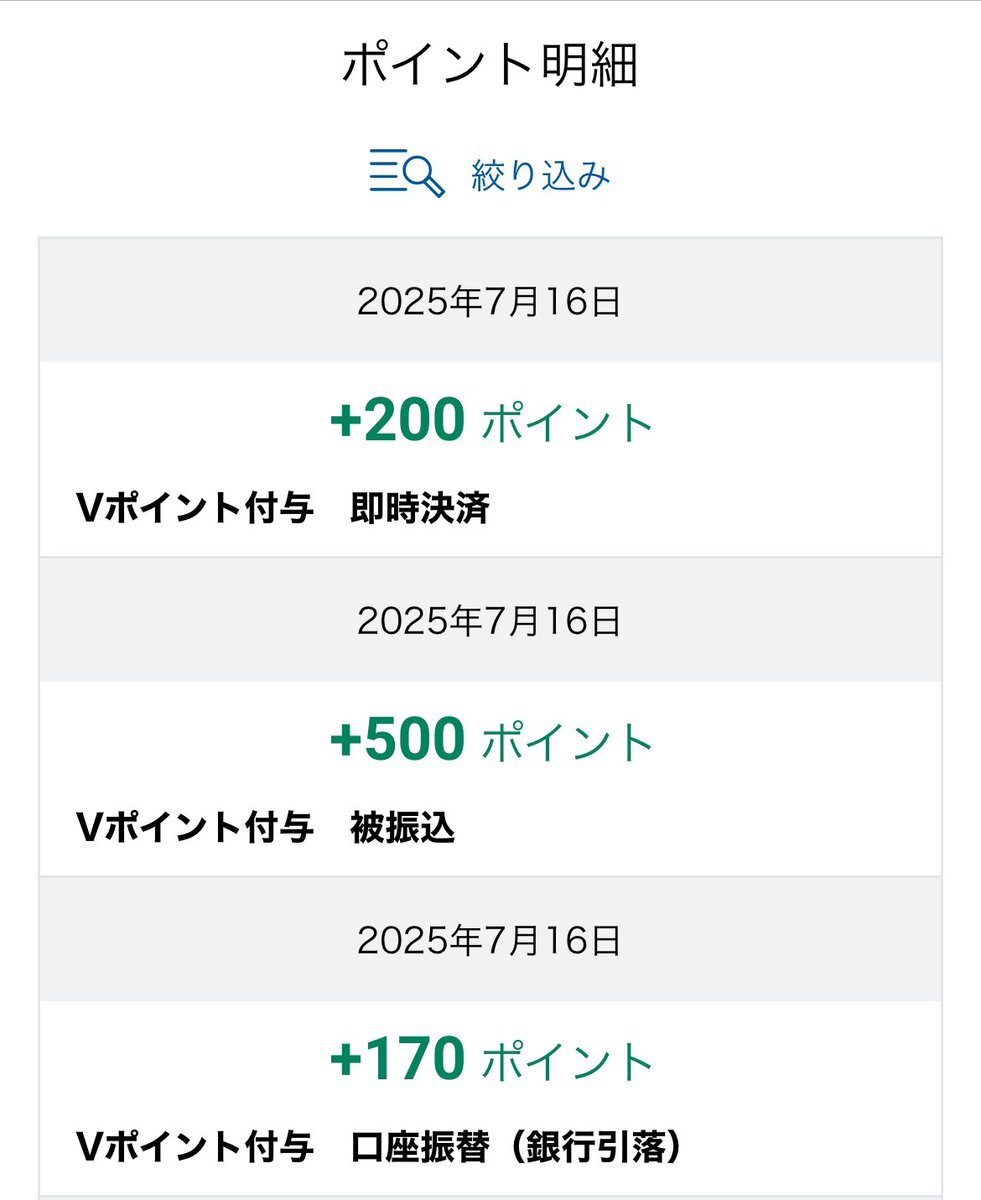The image size is (981, 1200).
Task: Select the +170 ポイント amount
Action: [491, 1060]
